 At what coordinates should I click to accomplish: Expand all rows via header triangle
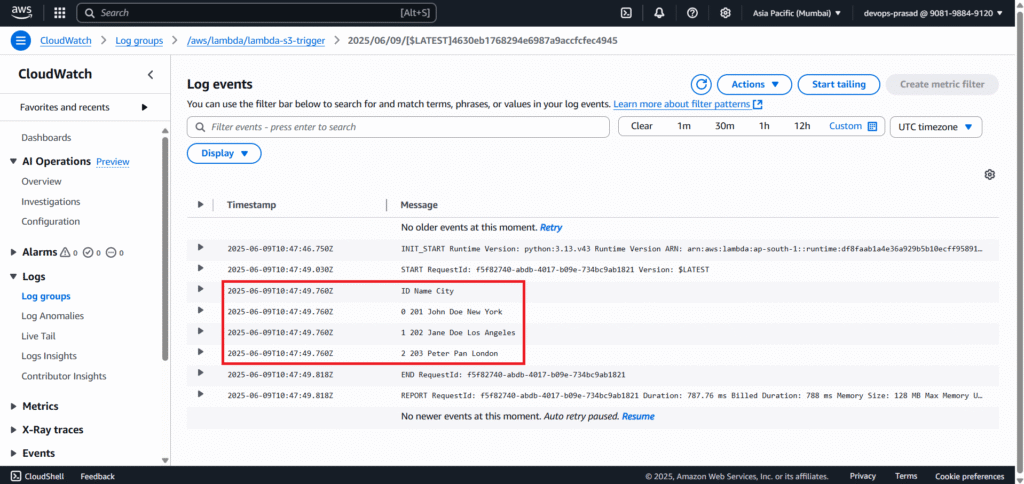[x=200, y=204]
